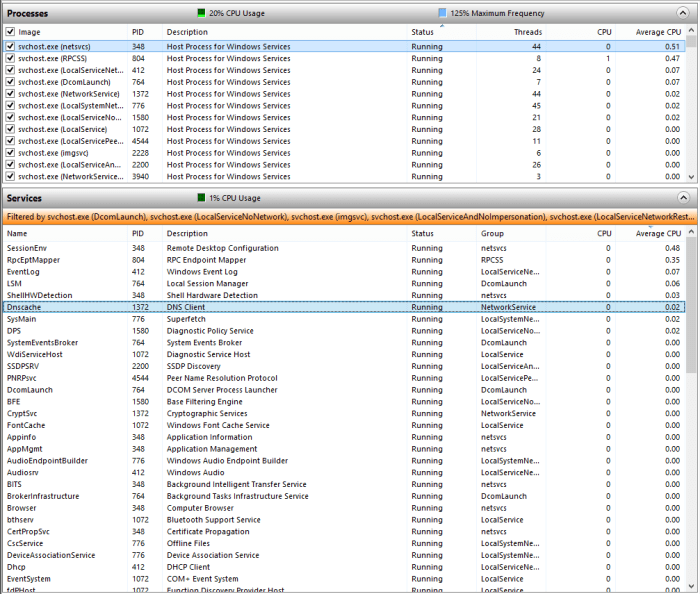Click the green CPU Usage icon in Processes header
This screenshot has height=594, width=700.
[x=201, y=13]
